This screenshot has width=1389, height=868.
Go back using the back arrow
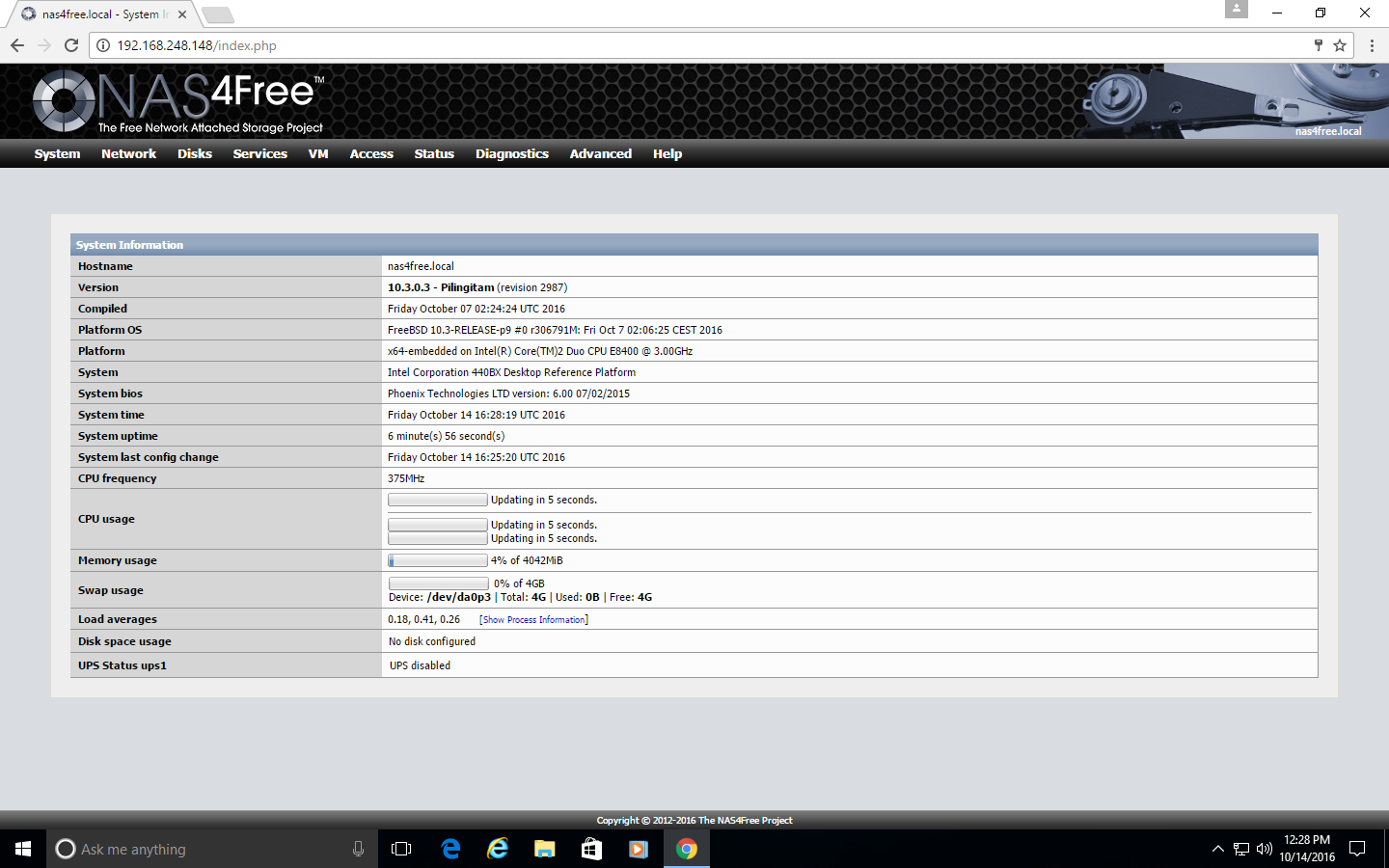tap(17, 45)
